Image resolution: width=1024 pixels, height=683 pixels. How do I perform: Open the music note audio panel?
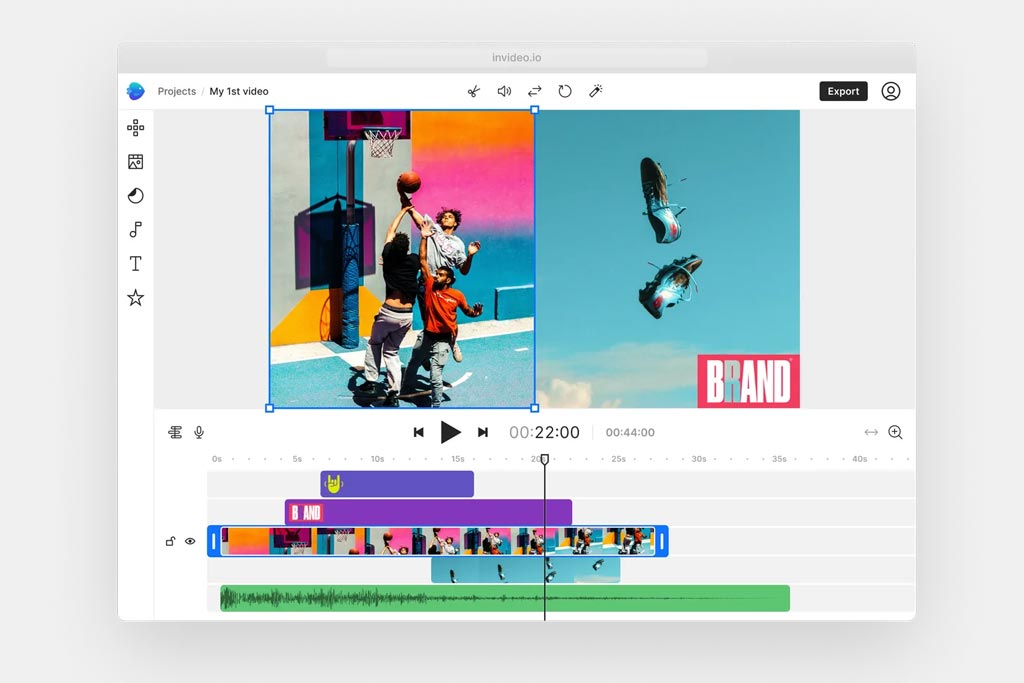tap(135, 230)
